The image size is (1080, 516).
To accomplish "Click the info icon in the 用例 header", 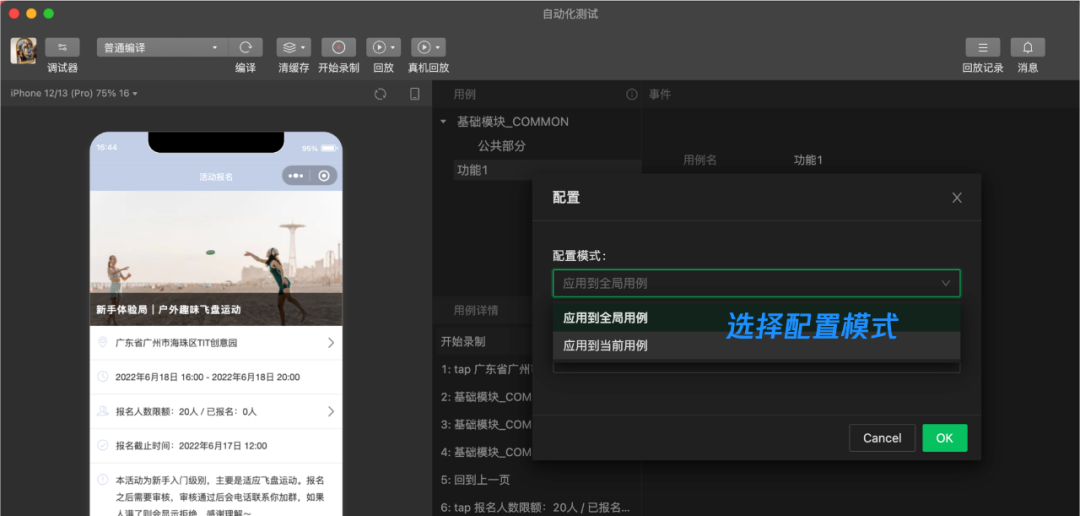I will [632, 94].
